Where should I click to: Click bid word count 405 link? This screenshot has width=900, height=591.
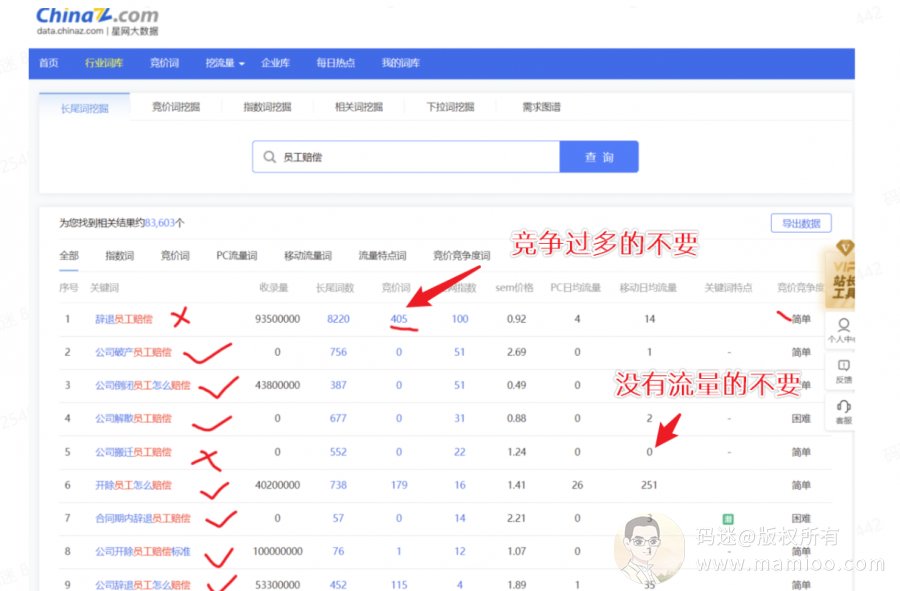pyautogui.click(x=399, y=319)
